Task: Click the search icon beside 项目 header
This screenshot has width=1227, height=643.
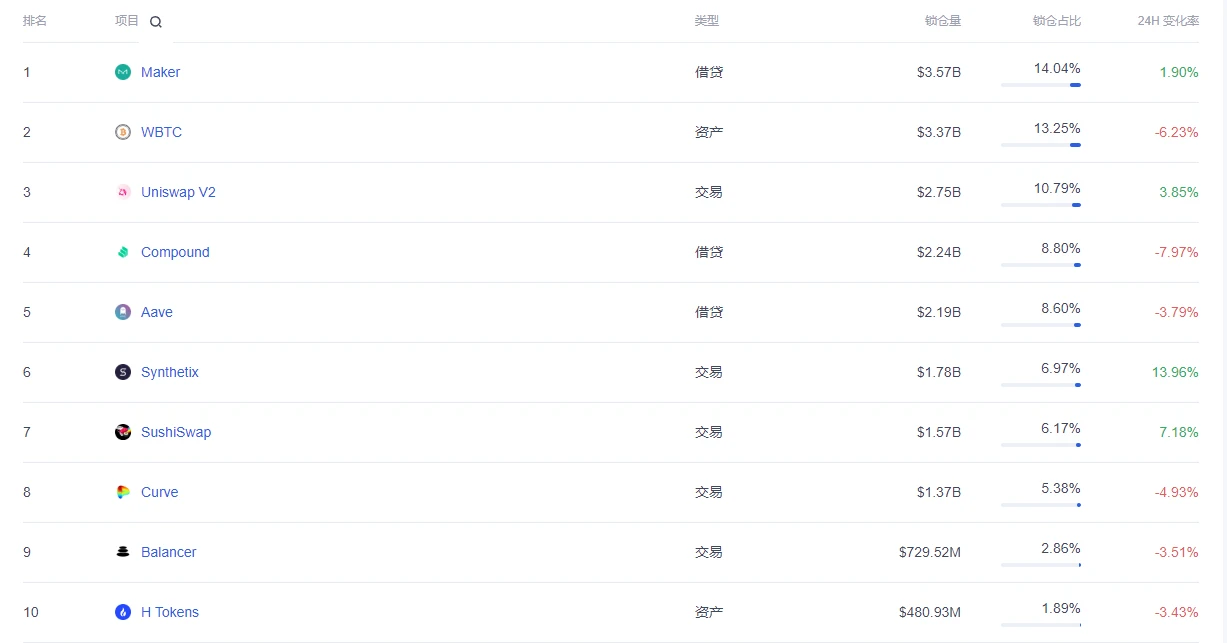Action: tap(155, 22)
